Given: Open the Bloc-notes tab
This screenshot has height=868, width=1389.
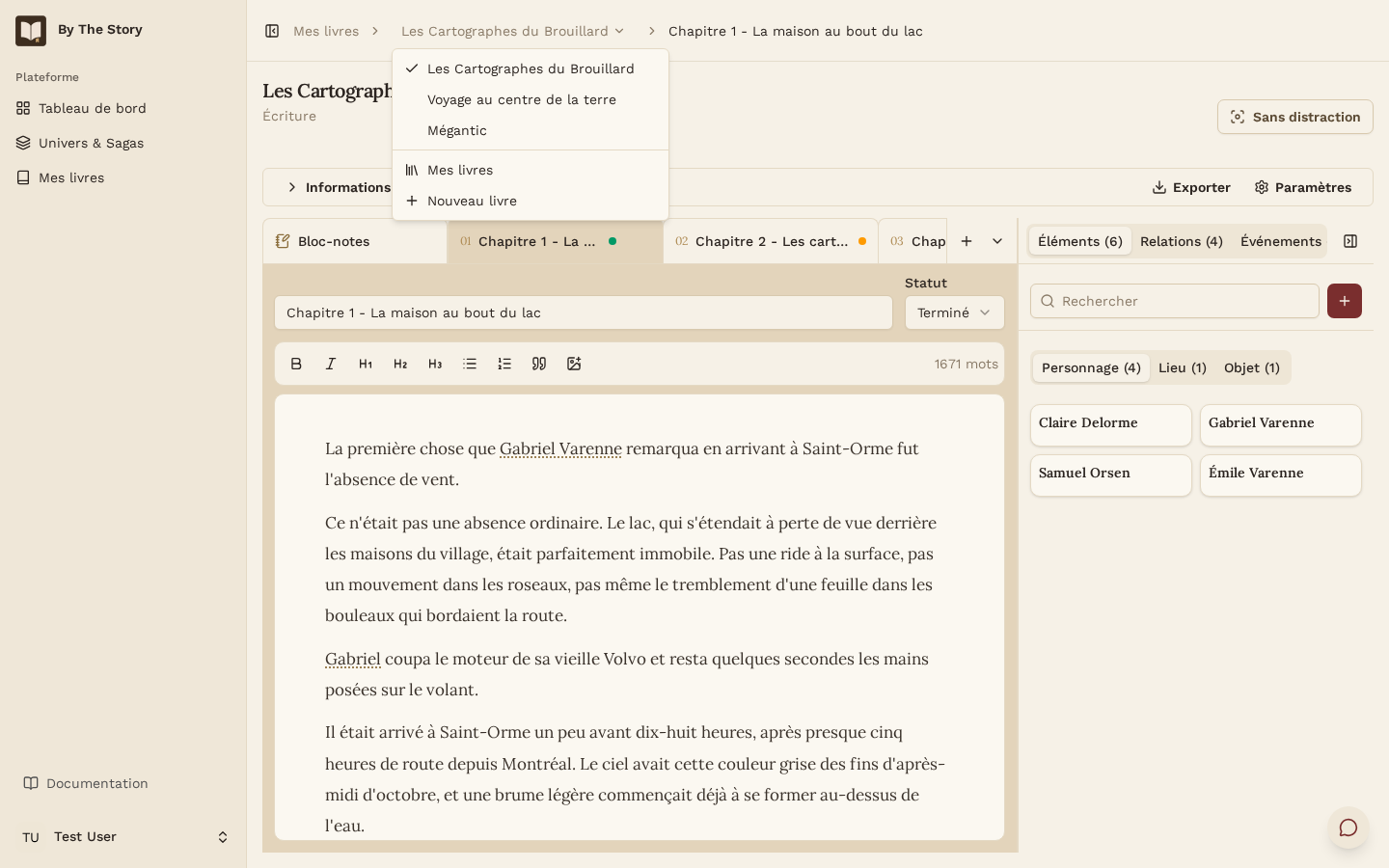Looking at the screenshot, I should point(354,241).
